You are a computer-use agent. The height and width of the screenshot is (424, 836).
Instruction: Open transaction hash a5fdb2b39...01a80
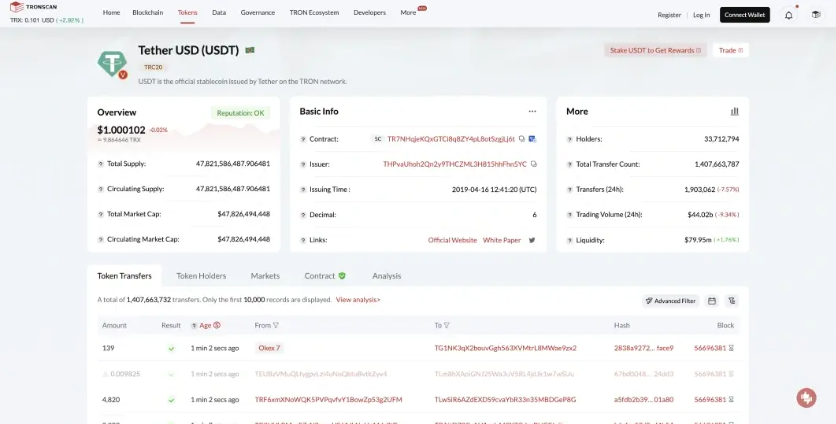click(644, 399)
